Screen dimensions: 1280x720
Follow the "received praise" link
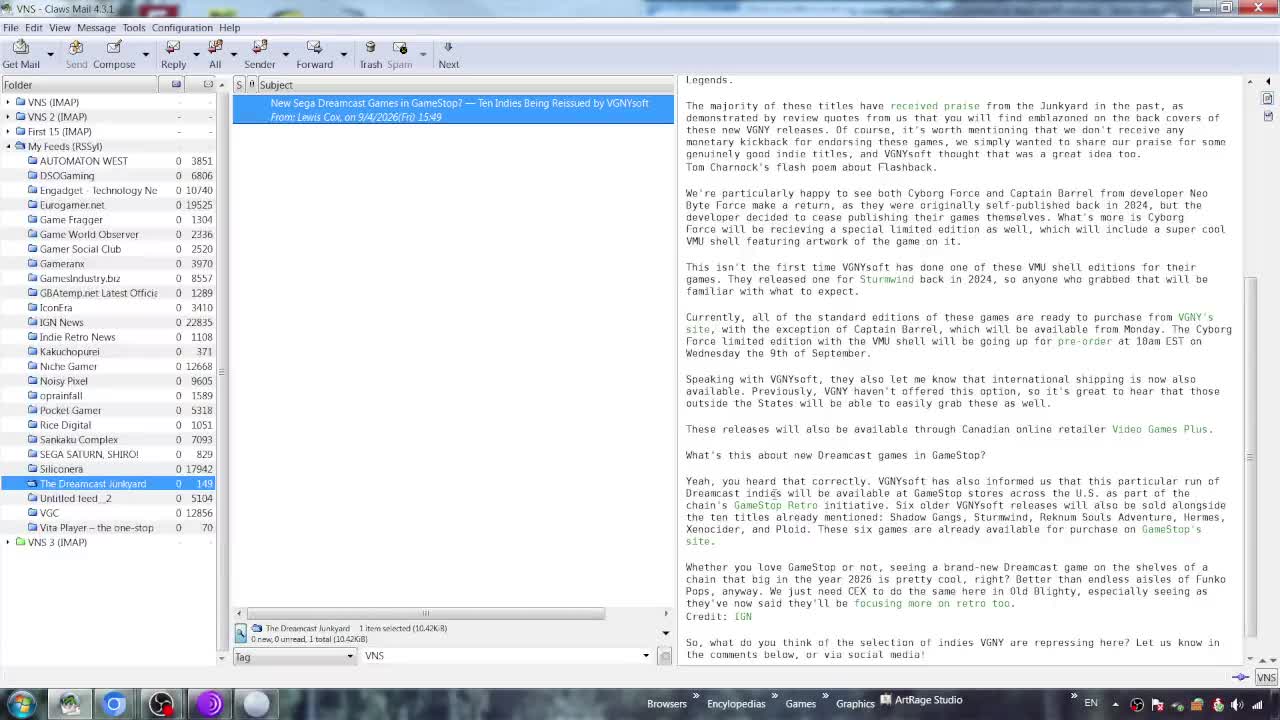(935, 106)
